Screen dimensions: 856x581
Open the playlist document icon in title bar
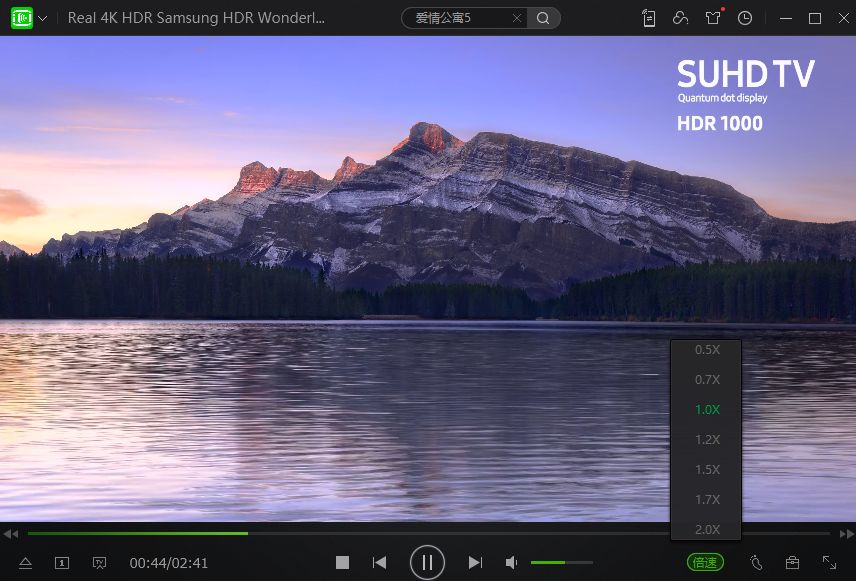click(x=649, y=18)
